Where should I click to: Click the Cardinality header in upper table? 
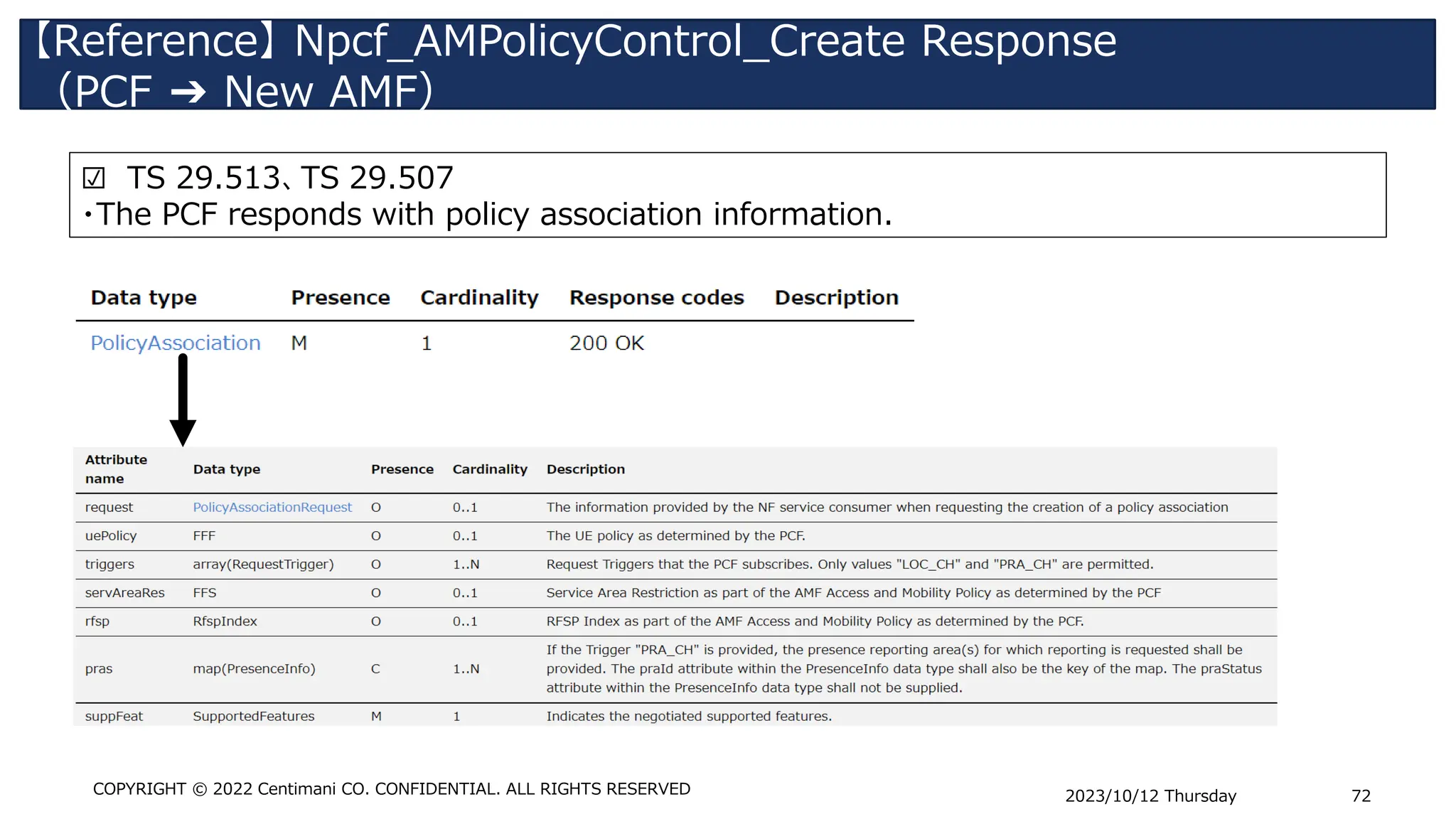pyautogui.click(x=479, y=298)
